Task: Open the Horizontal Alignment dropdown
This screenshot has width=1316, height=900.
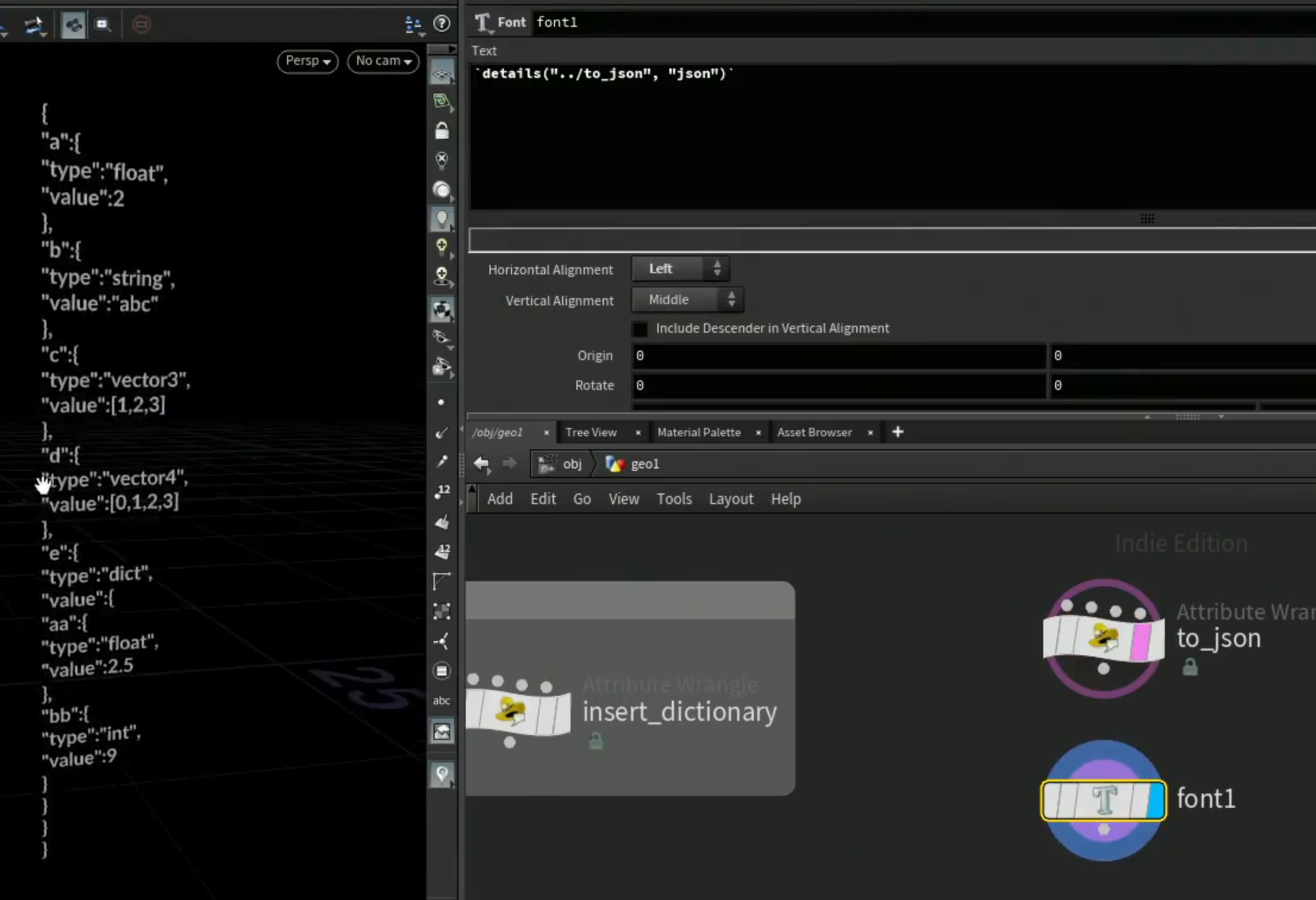Action: (x=680, y=269)
